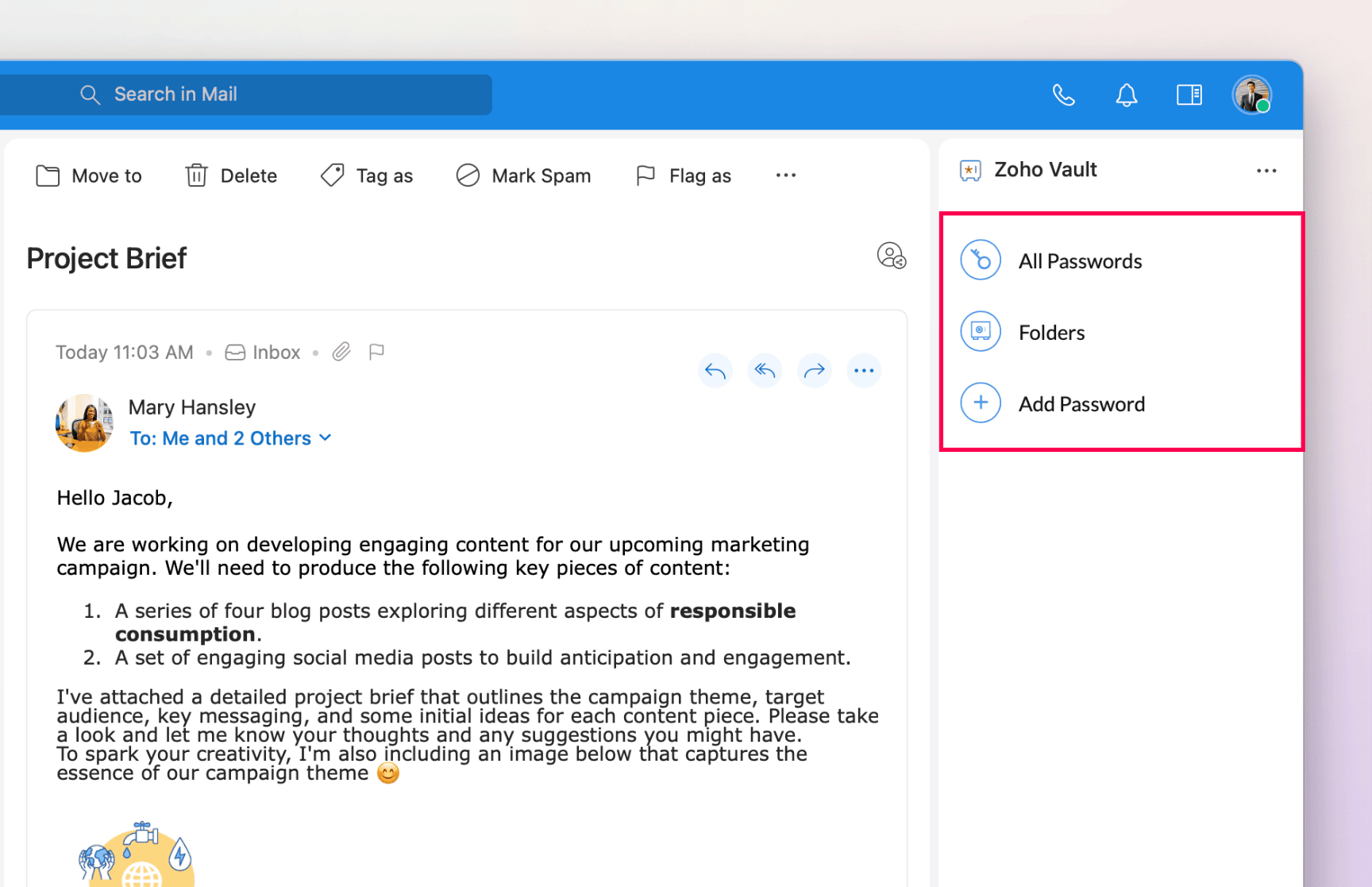The height and width of the screenshot is (887, 1372).
Task: Click the Folders safe icon
Action: [981, 332]
